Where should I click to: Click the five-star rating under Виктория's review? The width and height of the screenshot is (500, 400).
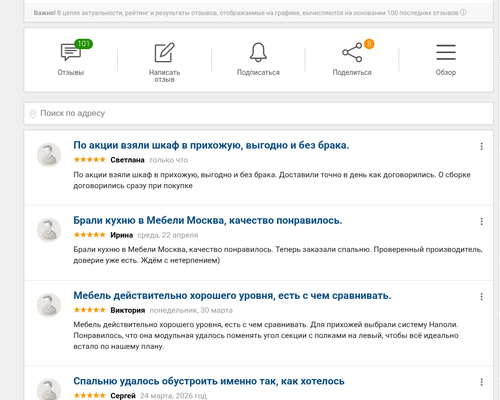pos(89,310)
